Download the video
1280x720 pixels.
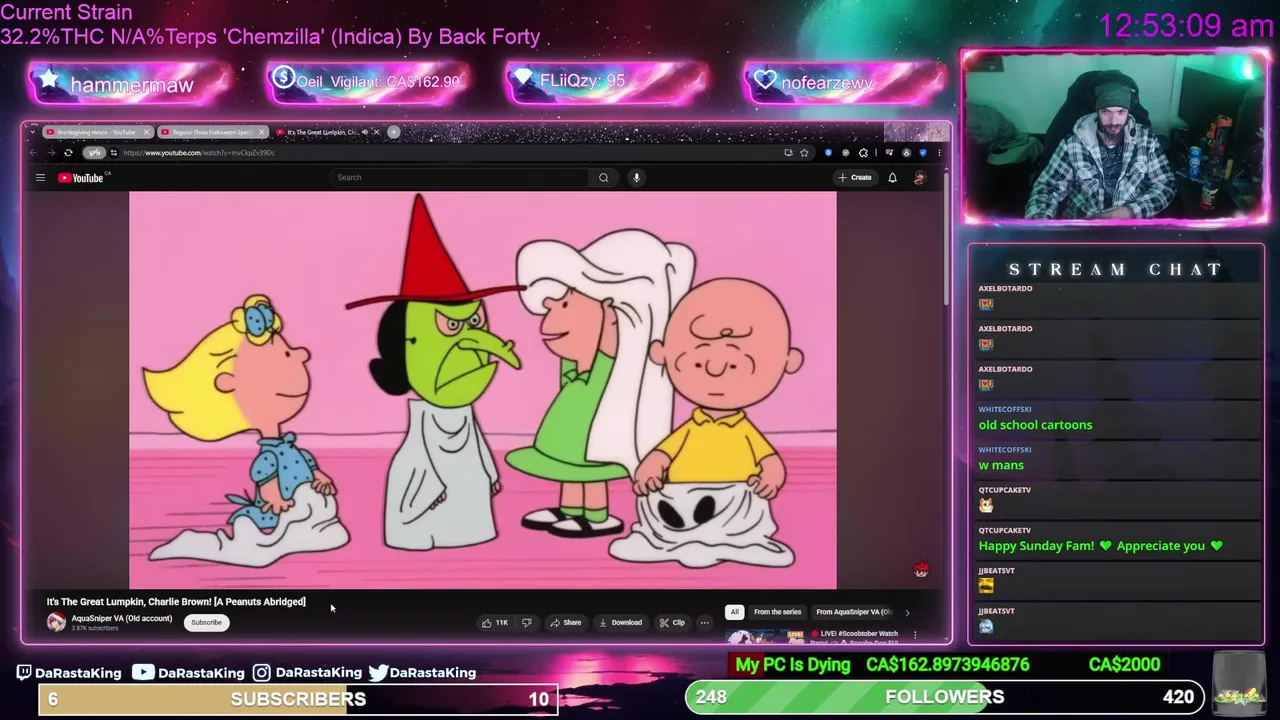click(x=620, y=623)
